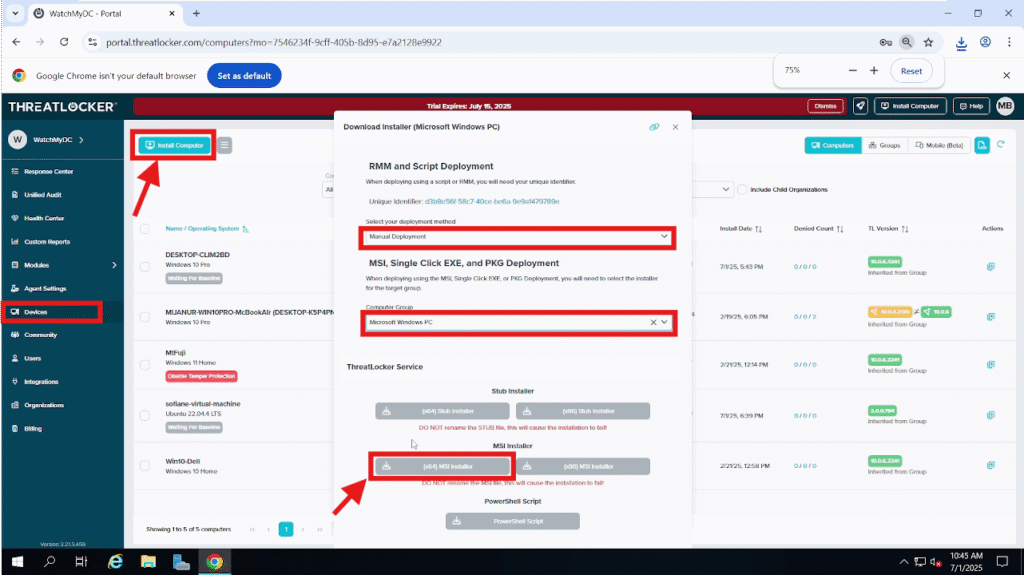Open Unified Audit in sidebar
This screenshot has width=1024, height=575.
tap(42, 195)
